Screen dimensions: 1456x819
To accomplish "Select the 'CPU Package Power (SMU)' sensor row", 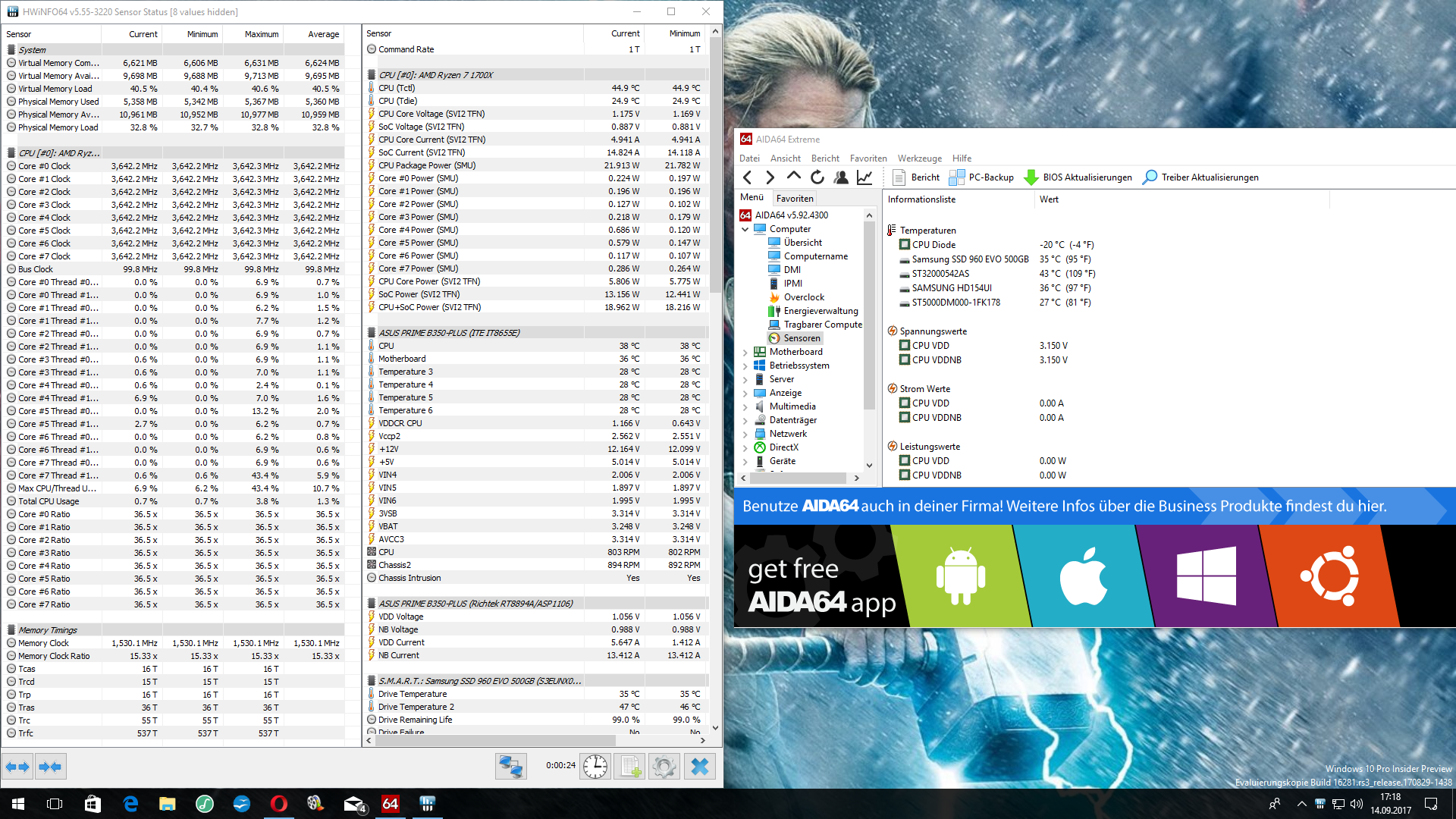I will pos(535,165).
